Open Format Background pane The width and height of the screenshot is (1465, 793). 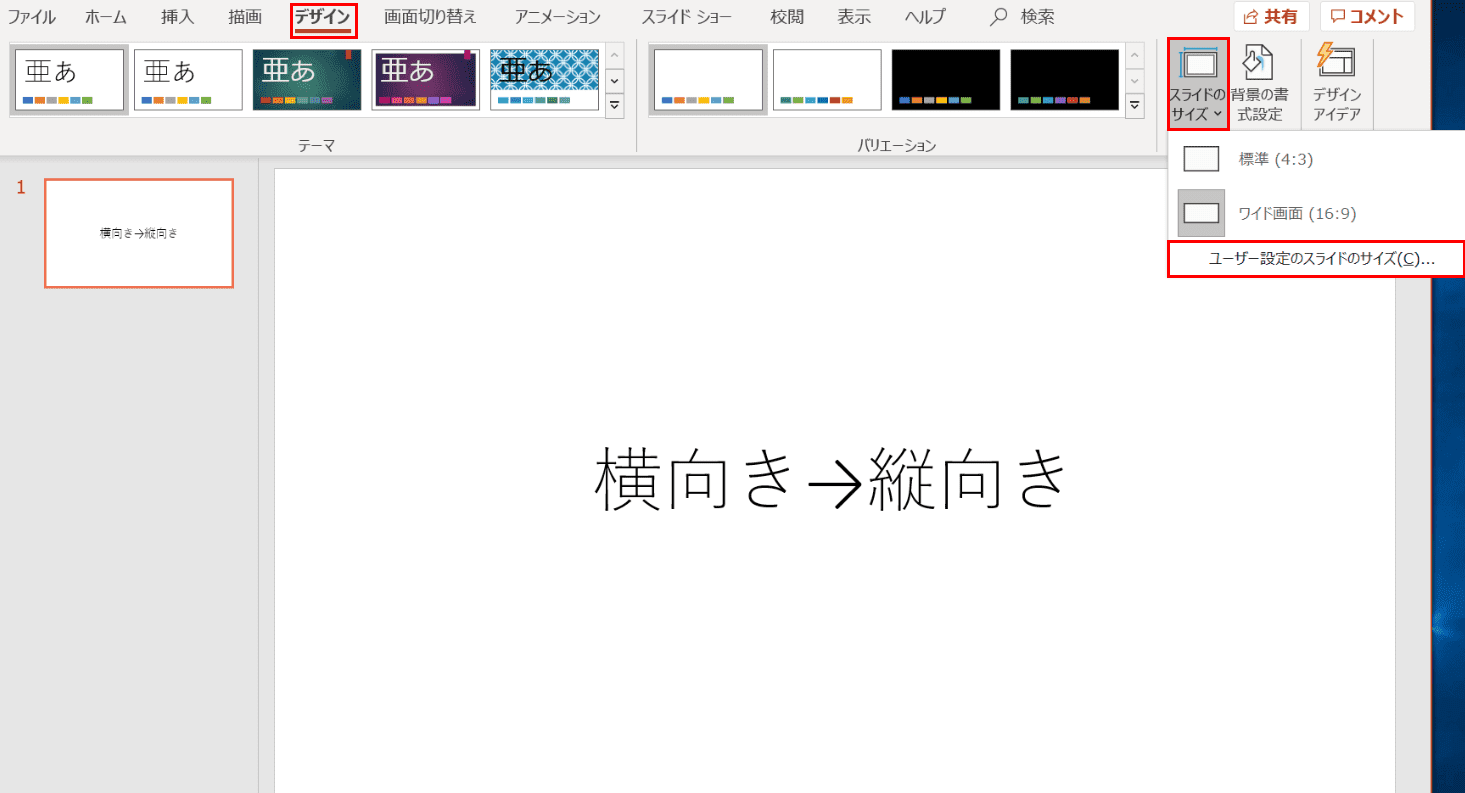[x=1259, y=84]
